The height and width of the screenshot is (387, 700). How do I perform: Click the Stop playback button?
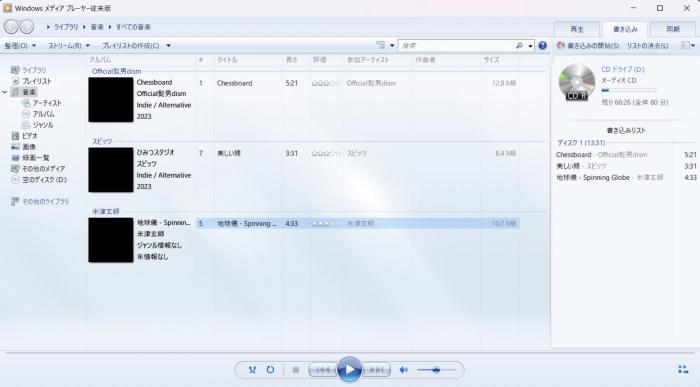coord(295,370)
